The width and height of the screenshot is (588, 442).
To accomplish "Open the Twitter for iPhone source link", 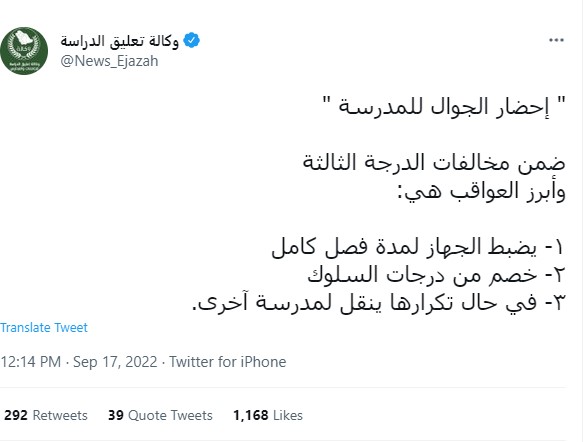I will (x=228, y=362).
